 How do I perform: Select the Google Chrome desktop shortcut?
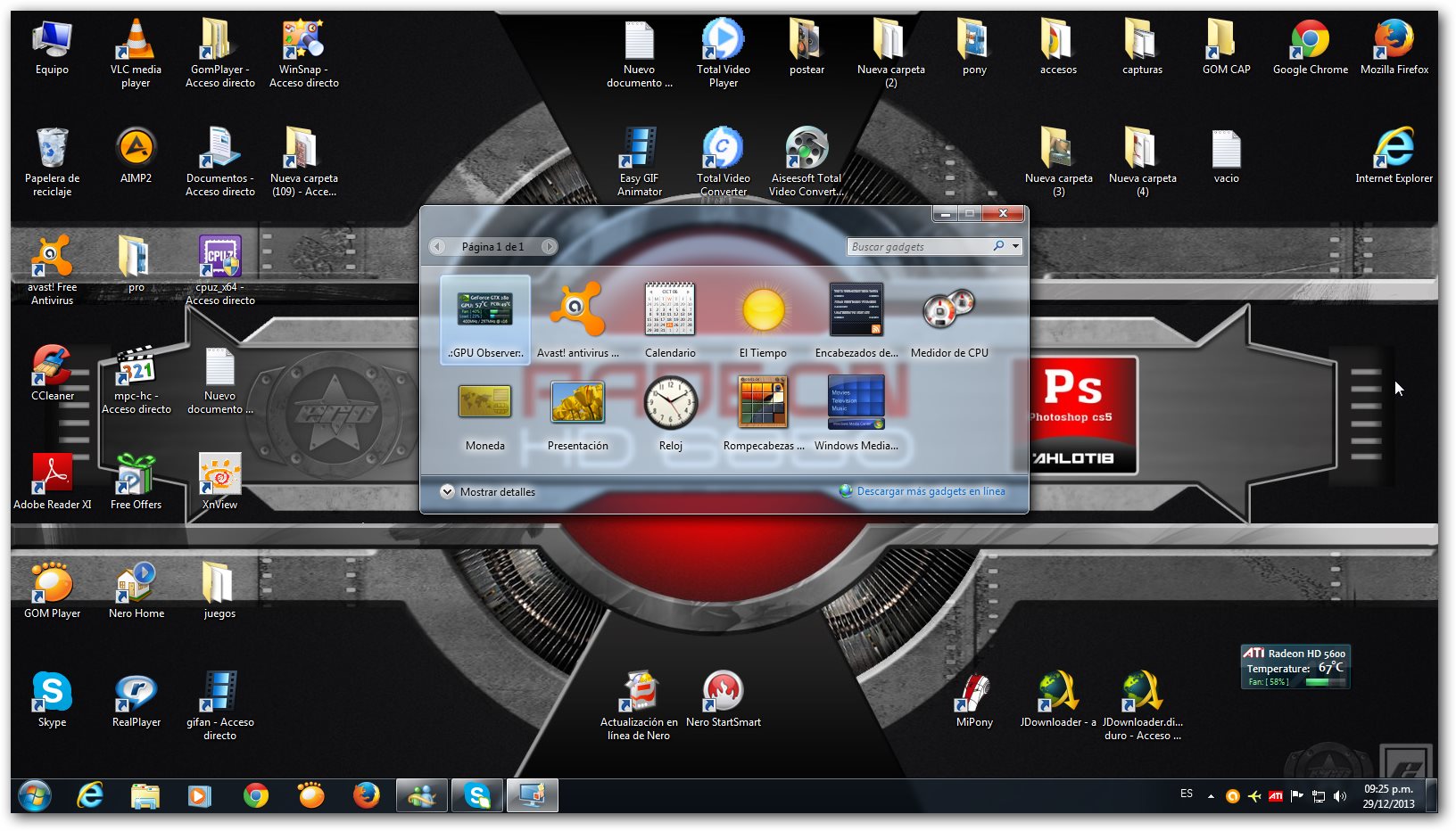(1310, 47)
